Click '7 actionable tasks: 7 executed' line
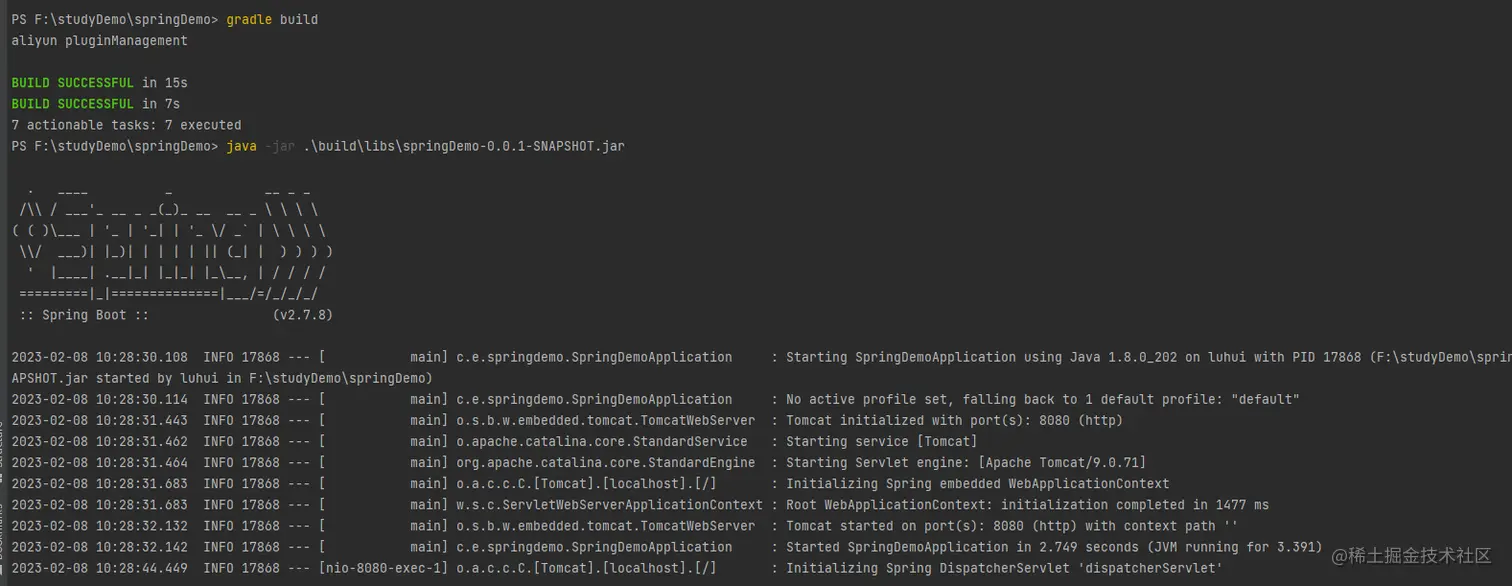This screenshot has width=1512, height=586. (x=127, y=125)
